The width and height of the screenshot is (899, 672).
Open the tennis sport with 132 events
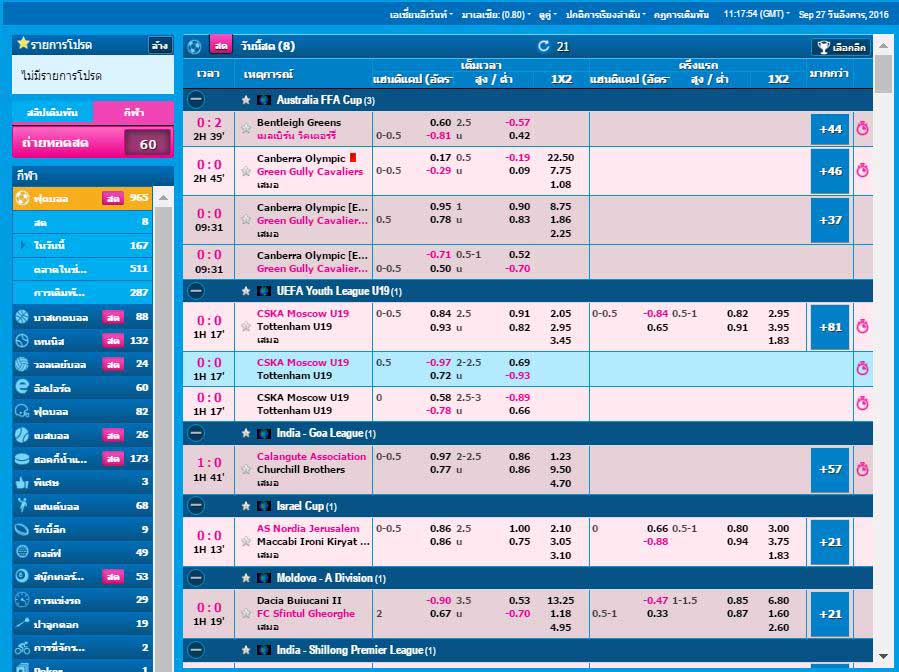[83, 341]
